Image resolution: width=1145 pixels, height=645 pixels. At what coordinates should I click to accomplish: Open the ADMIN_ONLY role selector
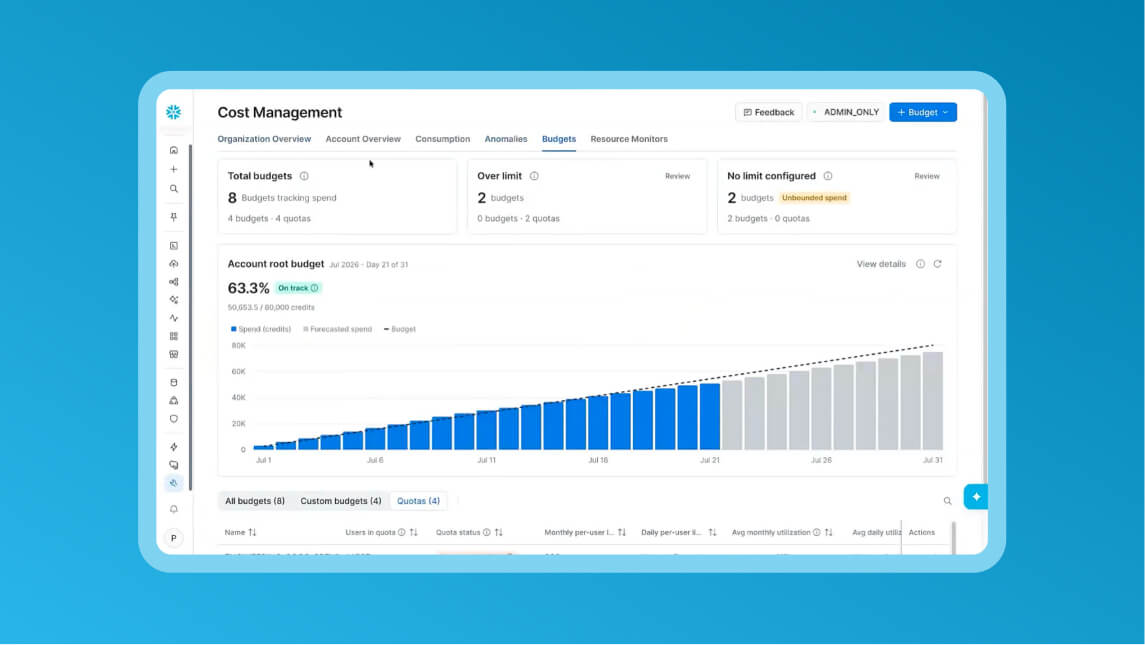pyautogui.click(x=846, y=112)
